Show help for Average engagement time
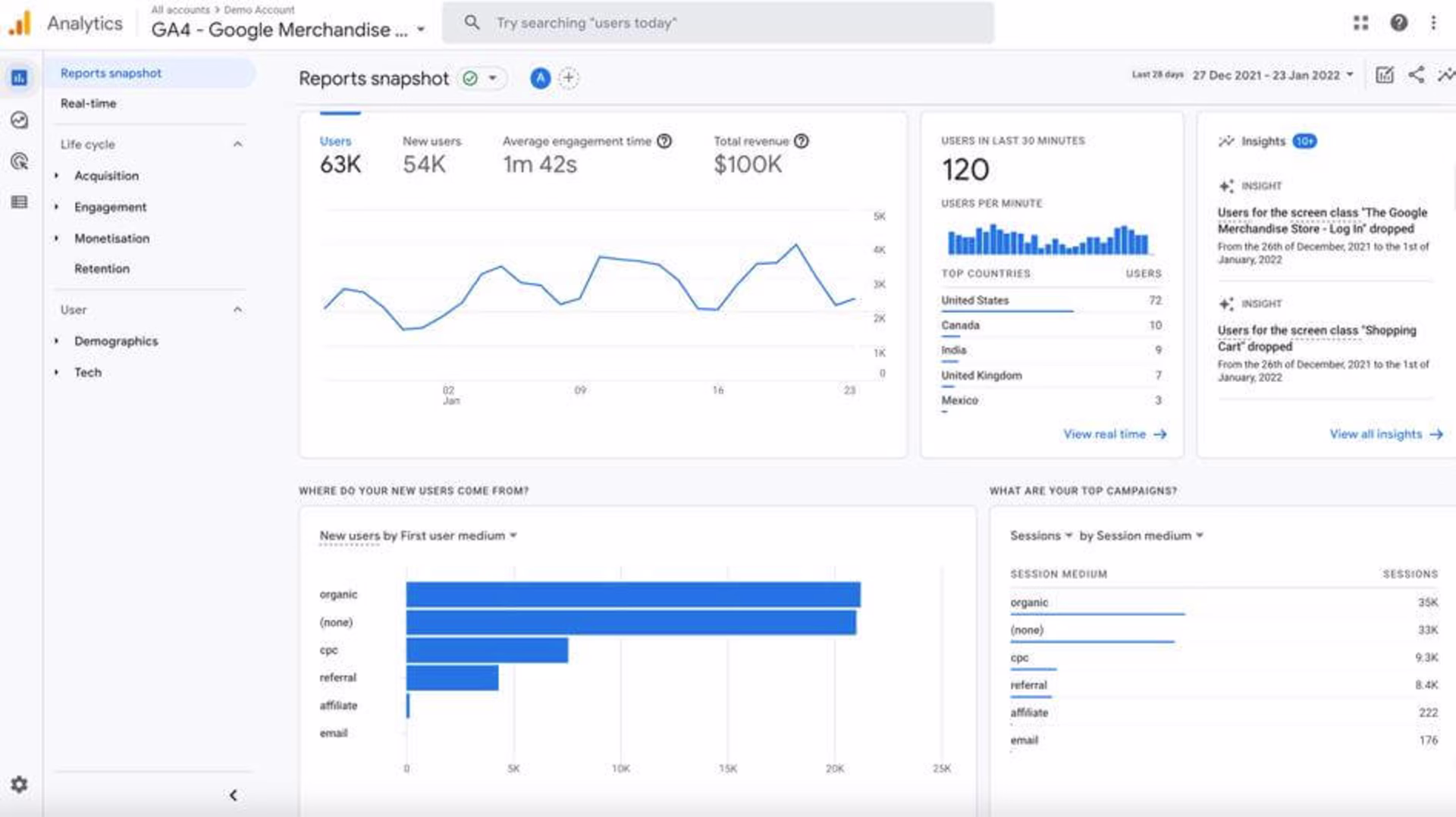 [664, 141]
